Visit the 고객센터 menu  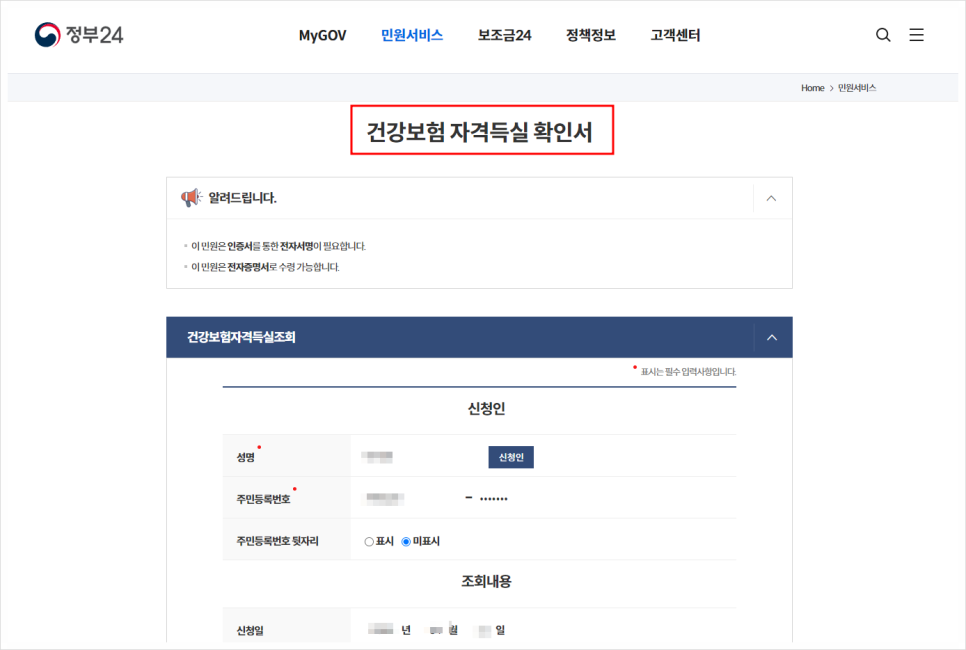tap(673, 35)
